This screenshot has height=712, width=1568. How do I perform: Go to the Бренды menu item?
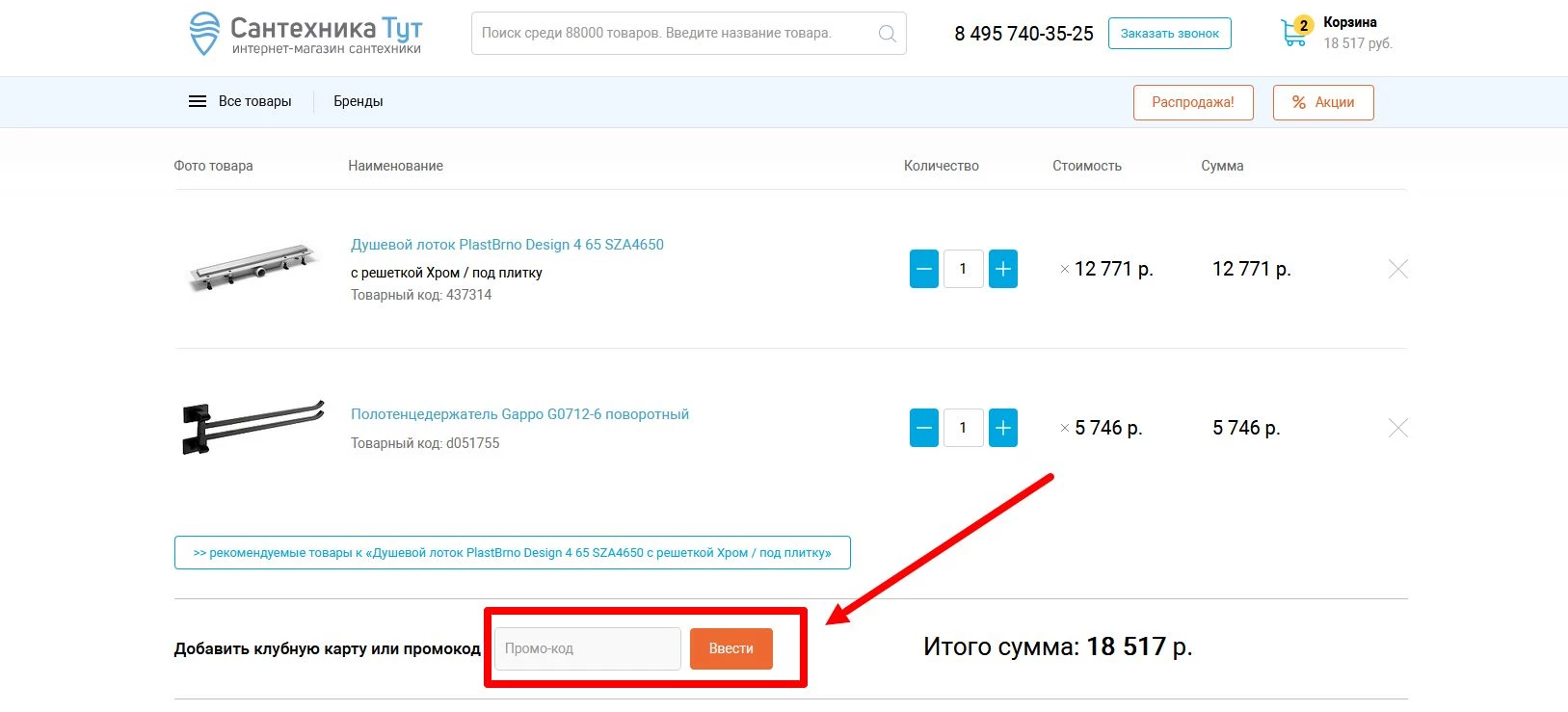click(x=359, y=101)
